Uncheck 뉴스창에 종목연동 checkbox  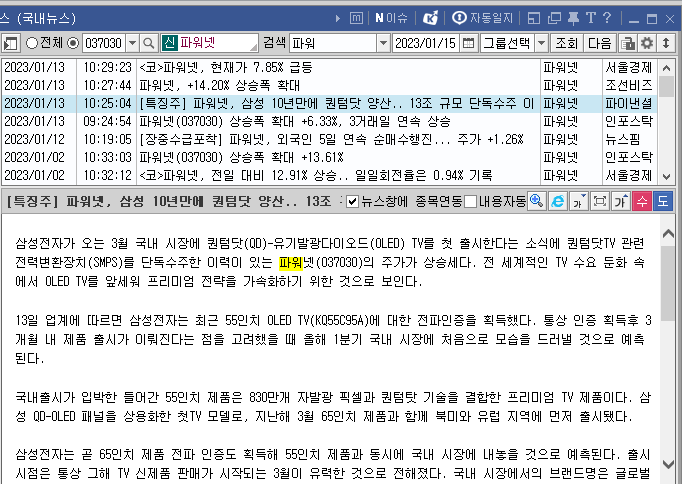tap(352, 202)
